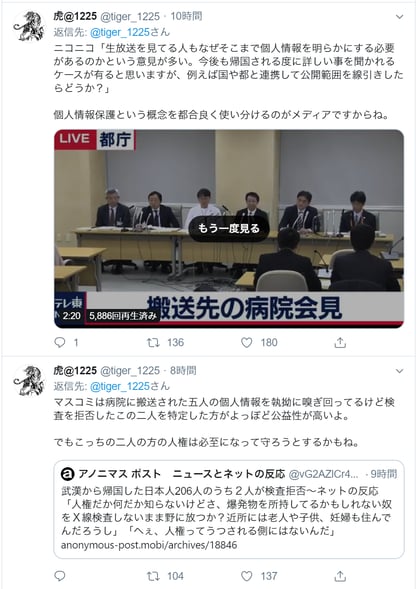Open the anonymous-post.mobi archive link

tap(149, 545)
